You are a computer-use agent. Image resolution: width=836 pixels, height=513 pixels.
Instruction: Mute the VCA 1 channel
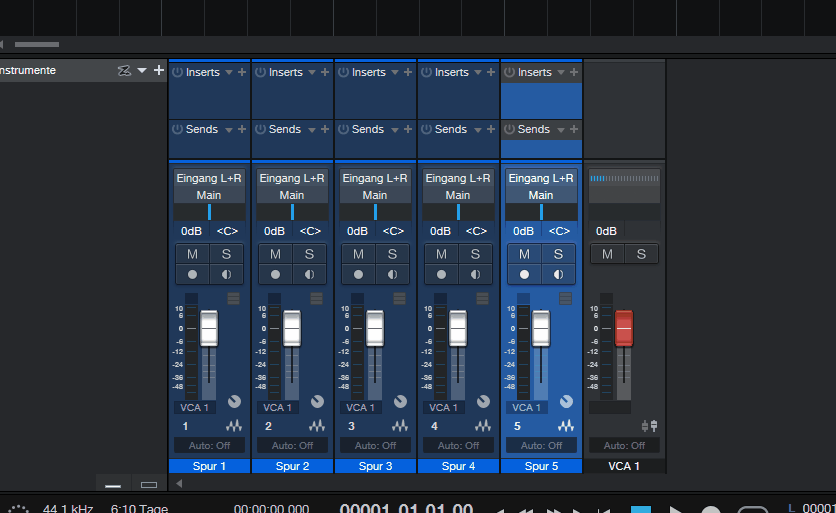point(607,254)
